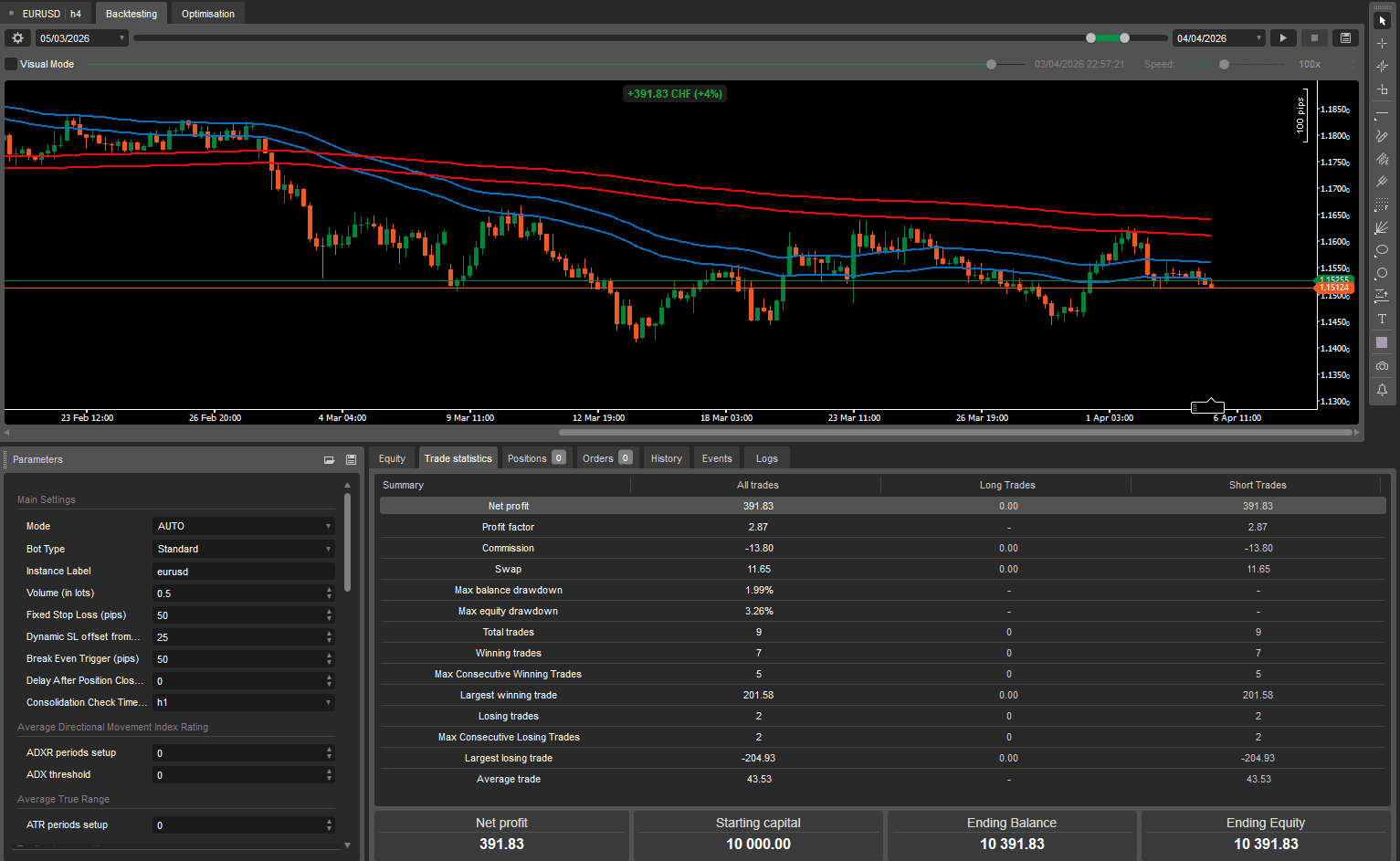Viewport: 1400px width, 861px height.
Task: Click the Profit factor row label
Action: tap(508, 527)
